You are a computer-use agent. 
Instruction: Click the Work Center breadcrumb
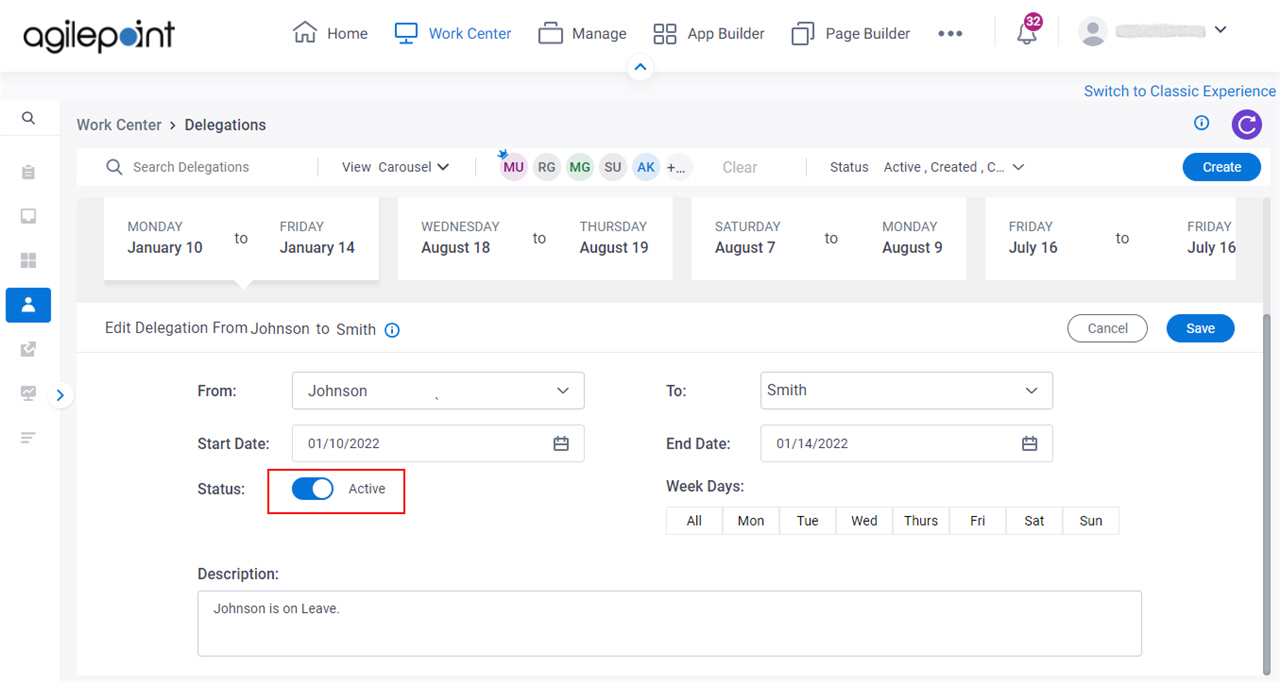pyautogui.click(x=119, y=125)
